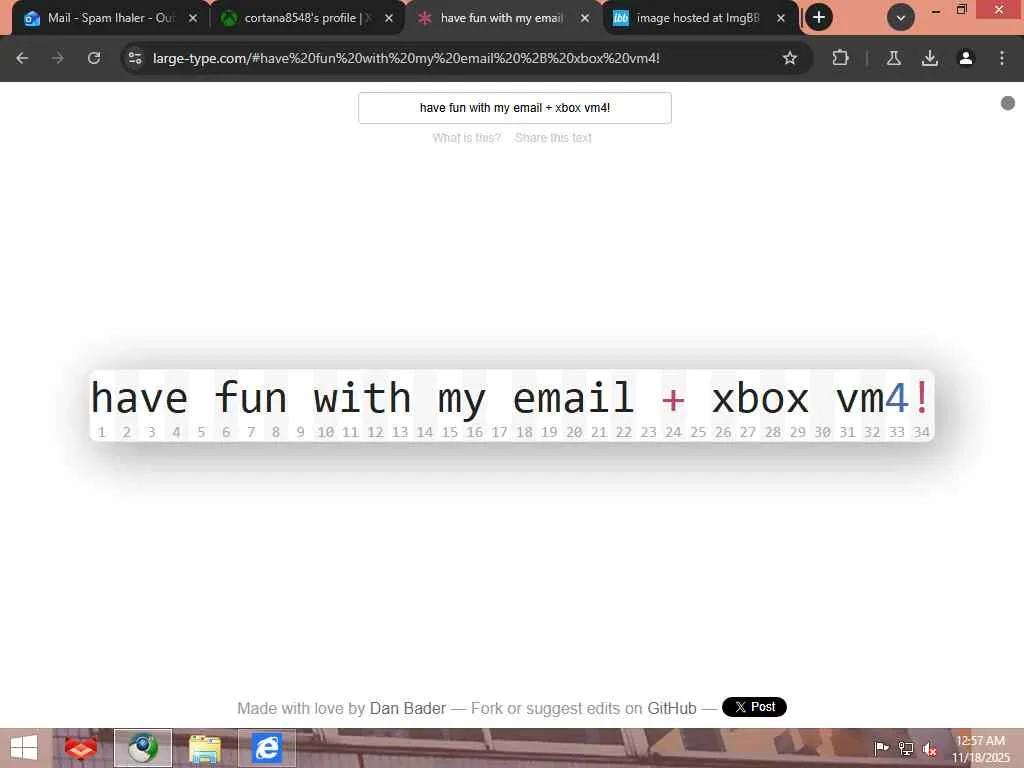Close the have fun with my email tab
The image size is (1024, 768).
click(584, 18)
